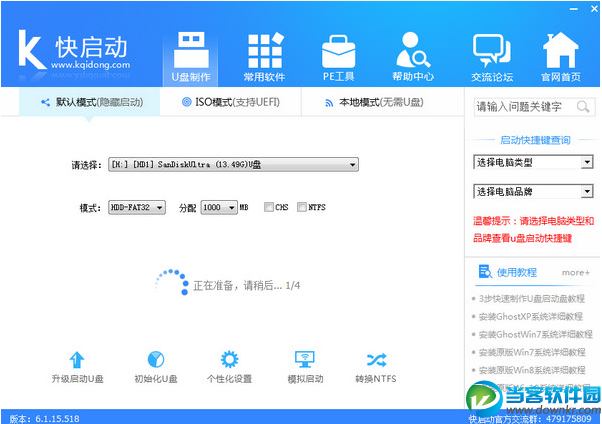
Task: Switch to ISO模式(支持UEFI) tab
Action: 231,102
